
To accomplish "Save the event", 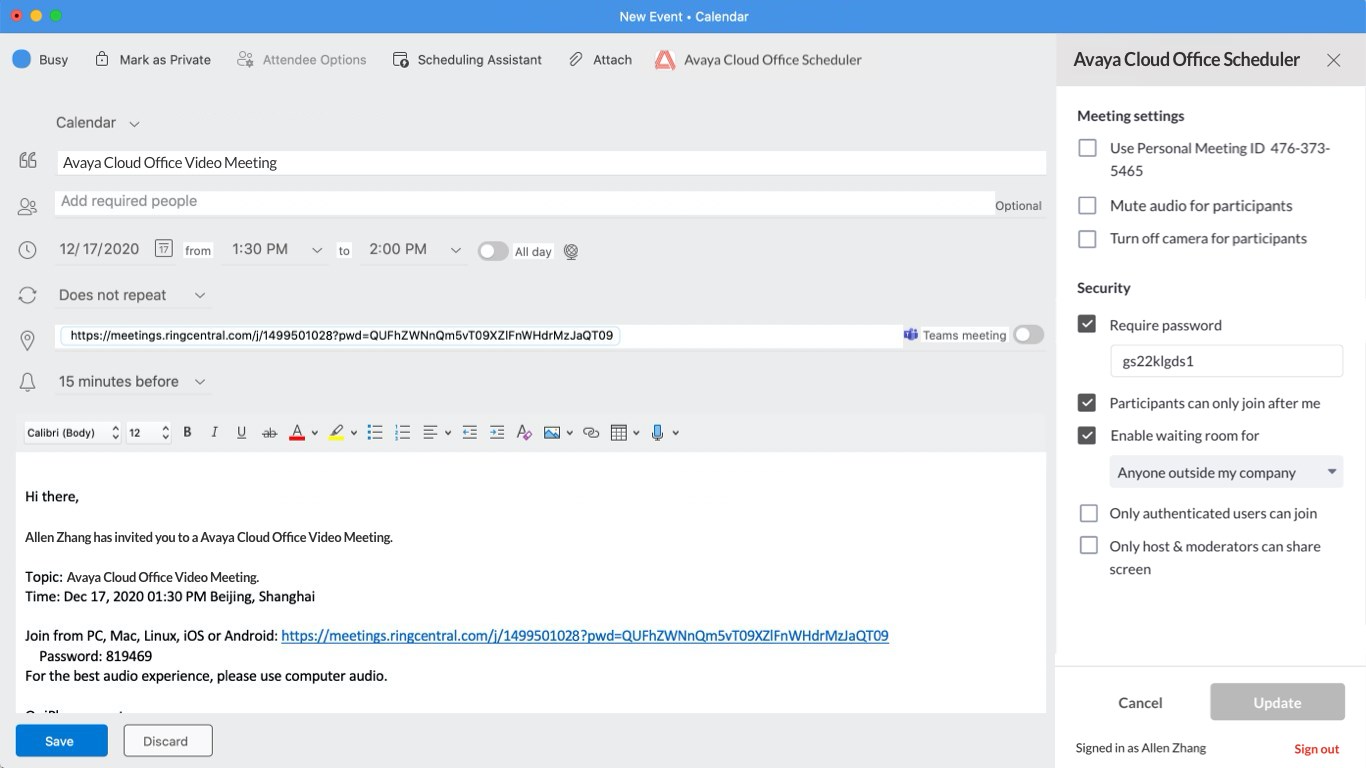I will point(61,741).
